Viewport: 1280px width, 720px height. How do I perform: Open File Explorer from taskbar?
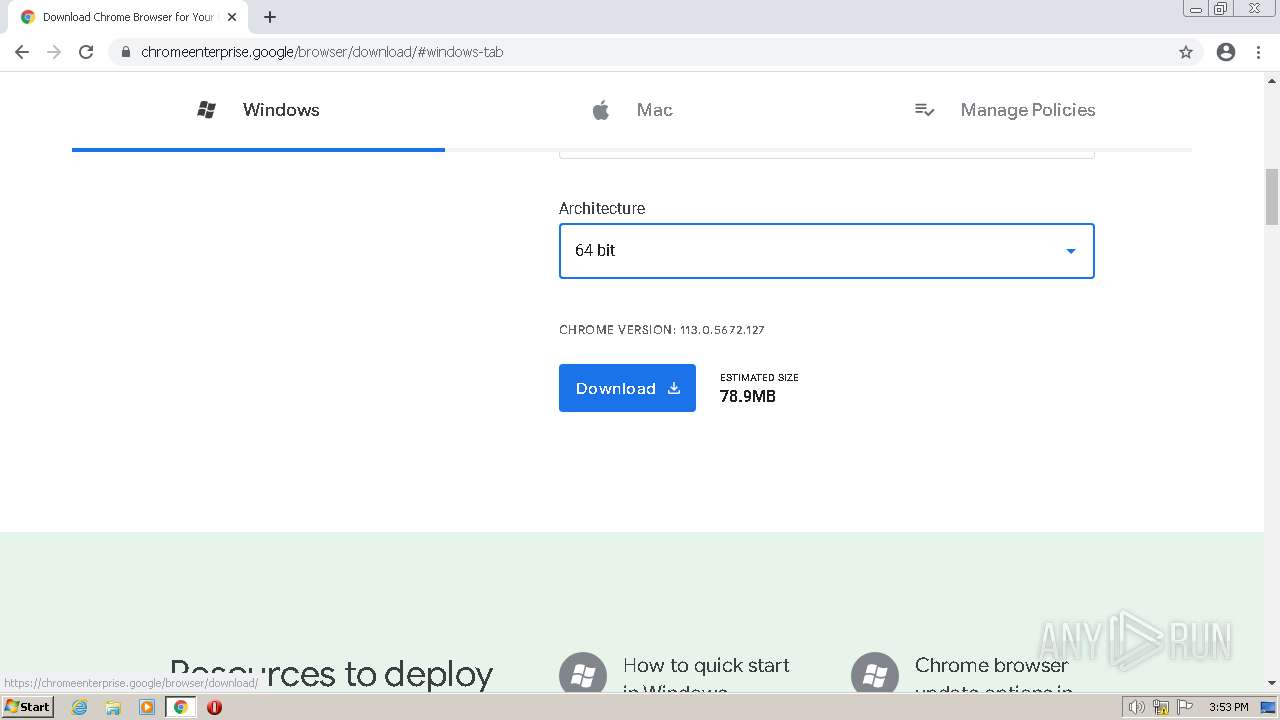(113, 707)
